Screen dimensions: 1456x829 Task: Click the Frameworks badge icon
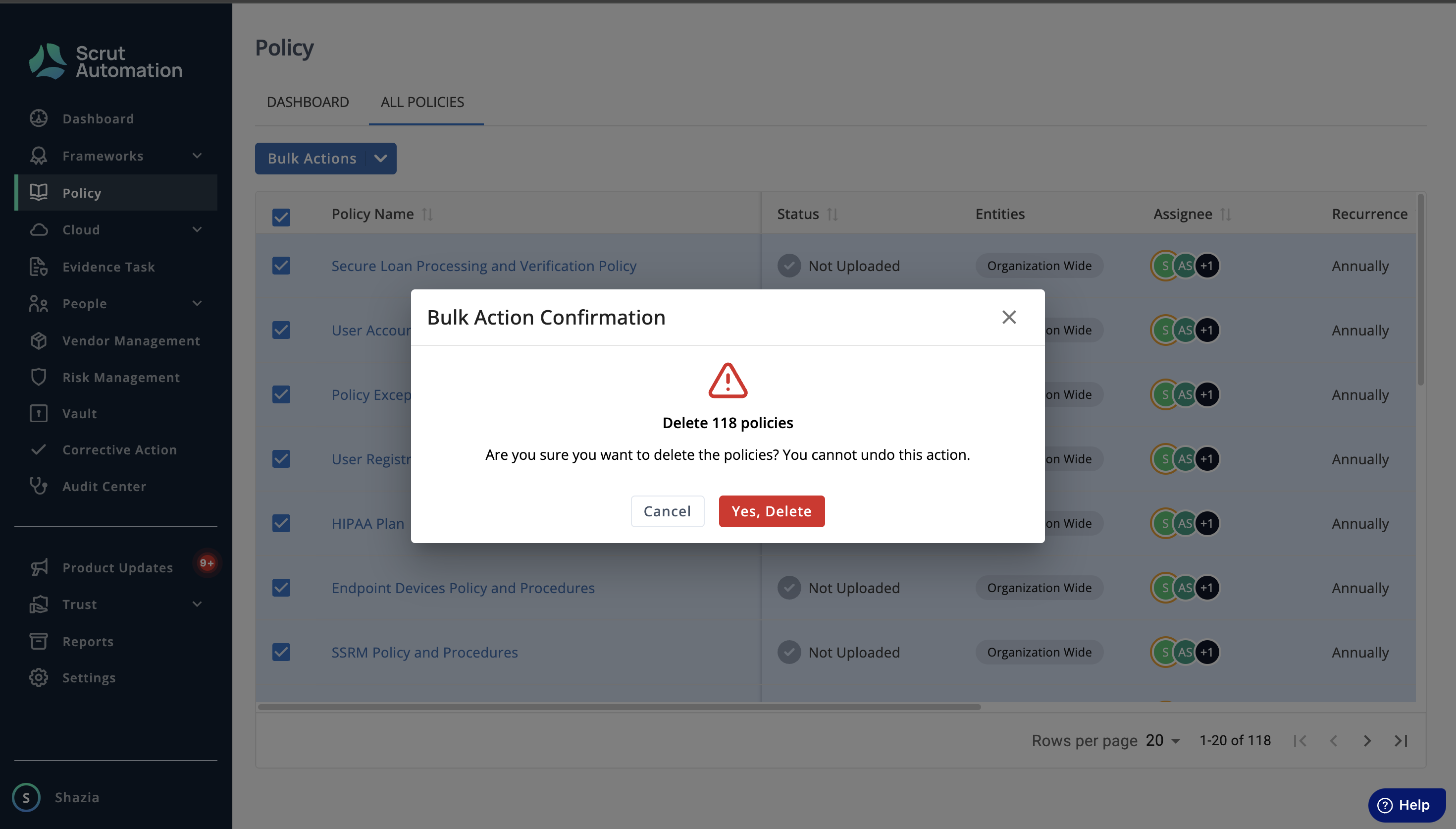click(x=39, y=156)
